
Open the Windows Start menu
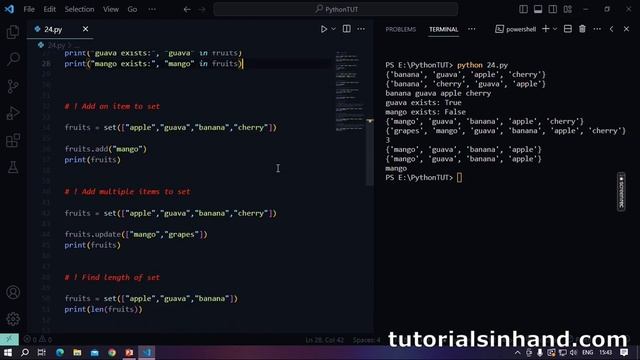tap(8, 352)
